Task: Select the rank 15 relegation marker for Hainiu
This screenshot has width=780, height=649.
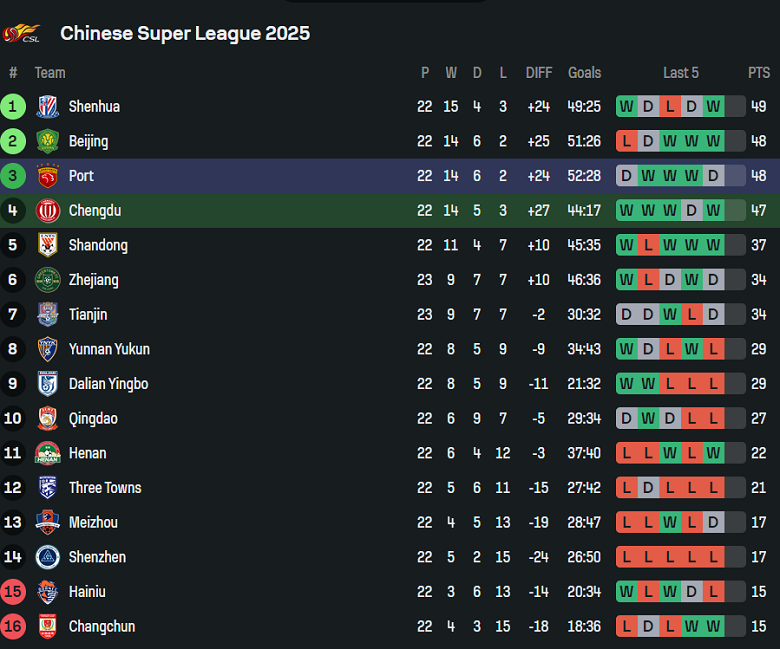Action: [13, 592]
